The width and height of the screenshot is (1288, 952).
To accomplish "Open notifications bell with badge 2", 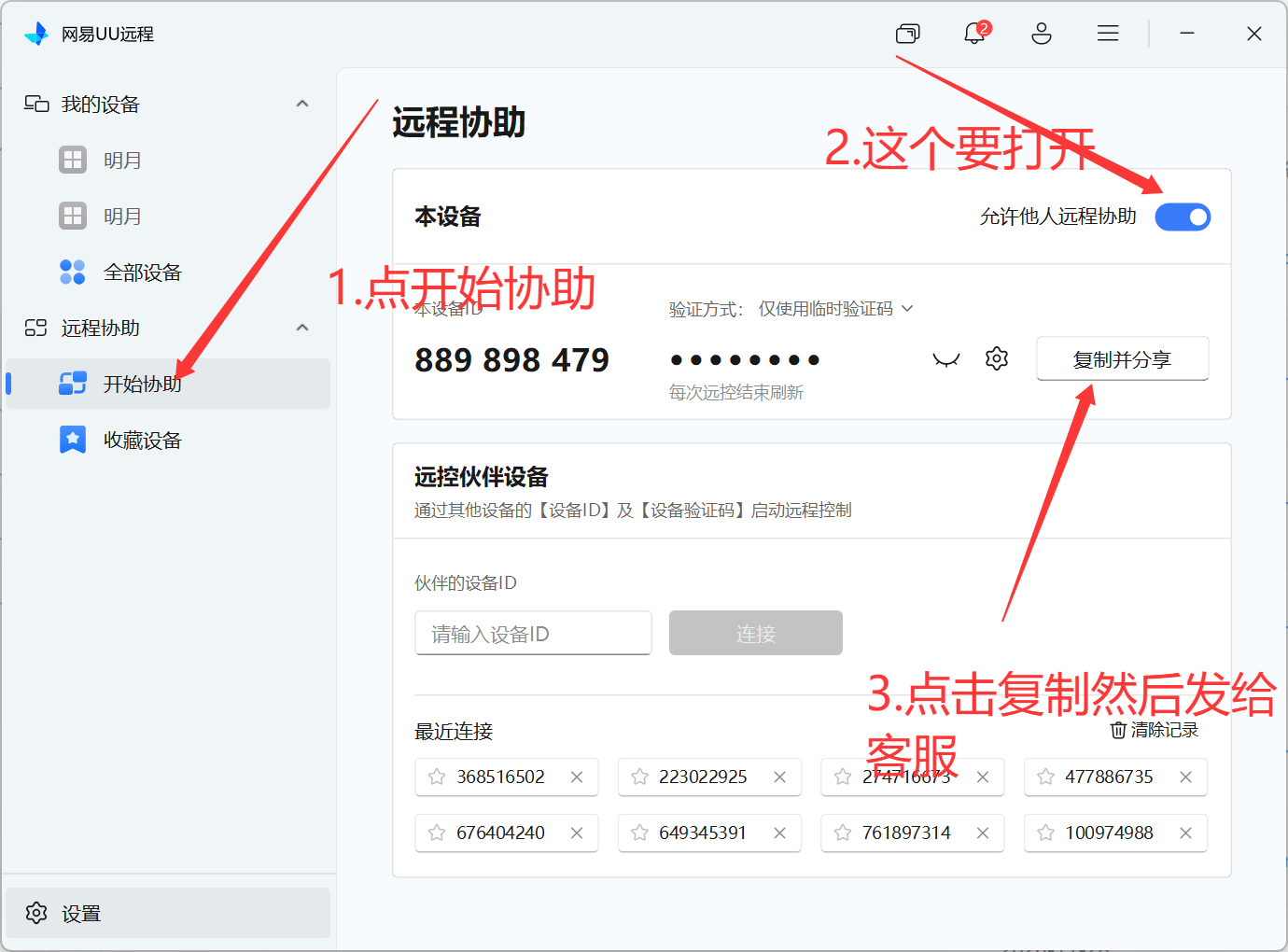I will click(975, 33).
